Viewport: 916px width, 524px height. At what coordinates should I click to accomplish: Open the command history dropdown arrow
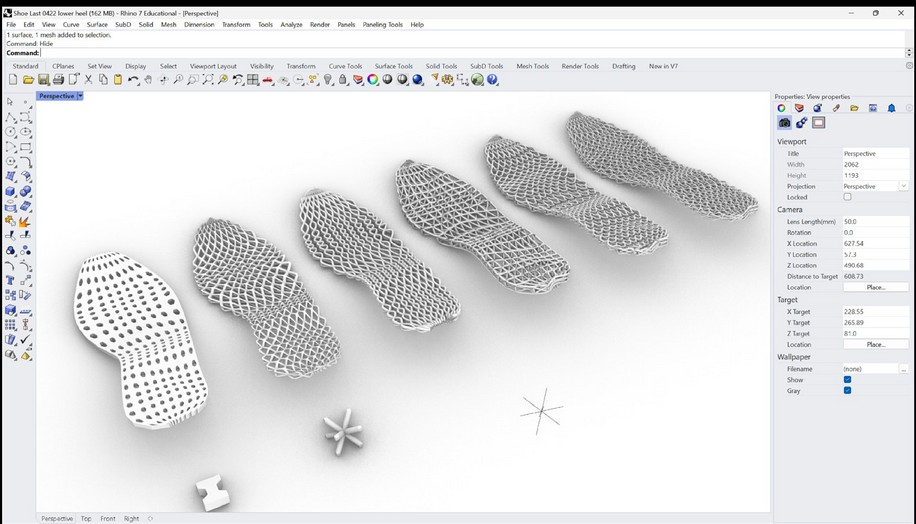click(x=908, y=53)
